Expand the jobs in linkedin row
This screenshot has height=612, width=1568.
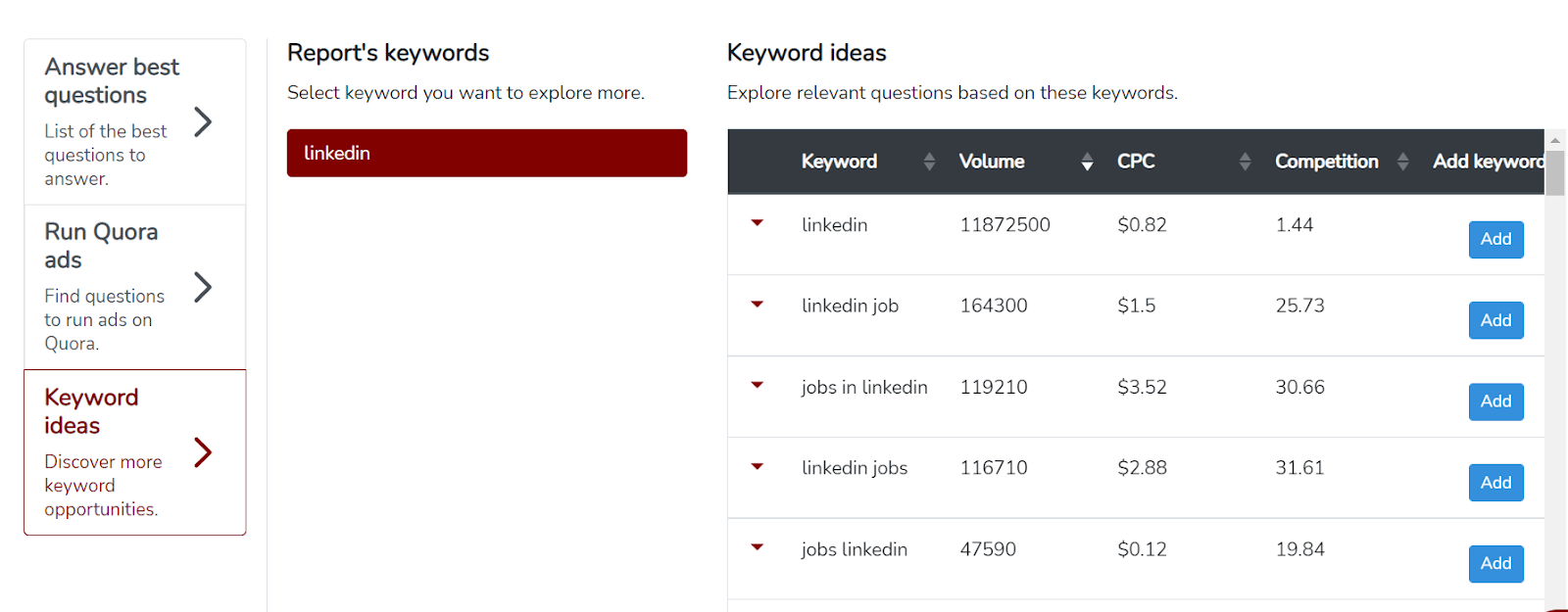click(x=757, y=386)
